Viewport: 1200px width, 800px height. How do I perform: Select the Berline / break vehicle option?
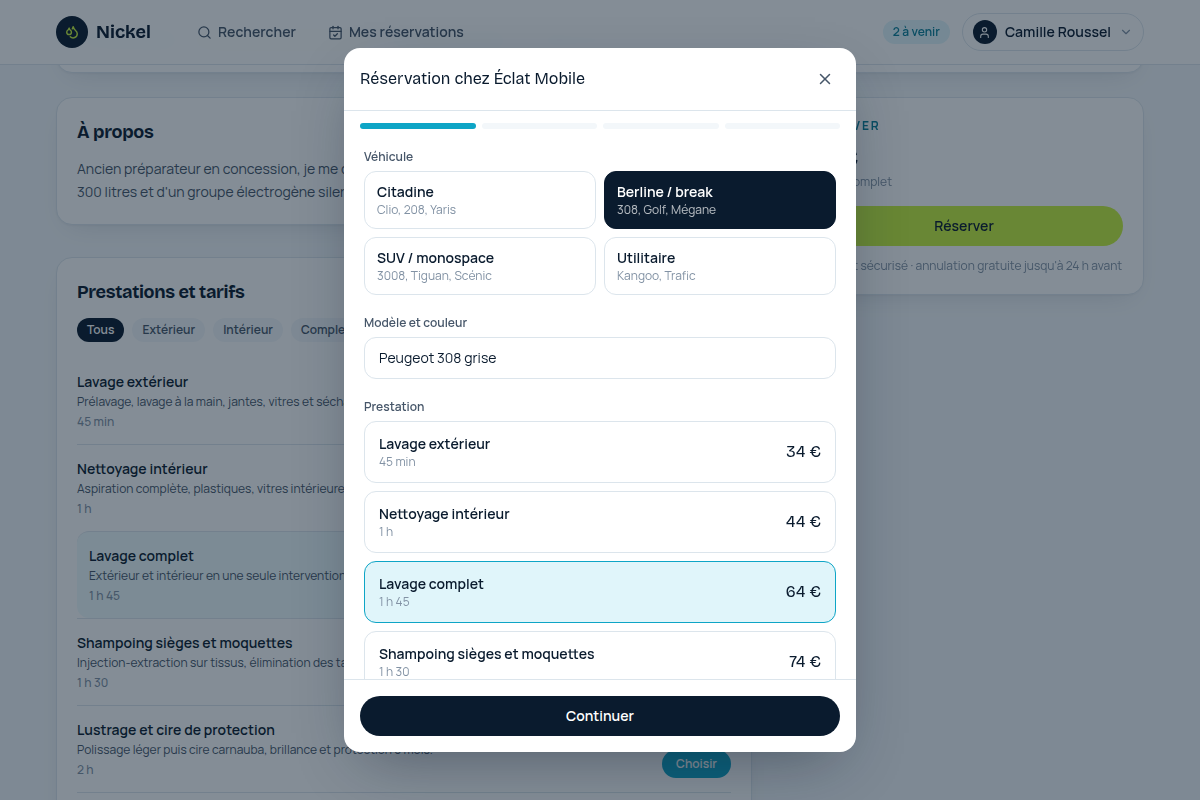(720, 200)
